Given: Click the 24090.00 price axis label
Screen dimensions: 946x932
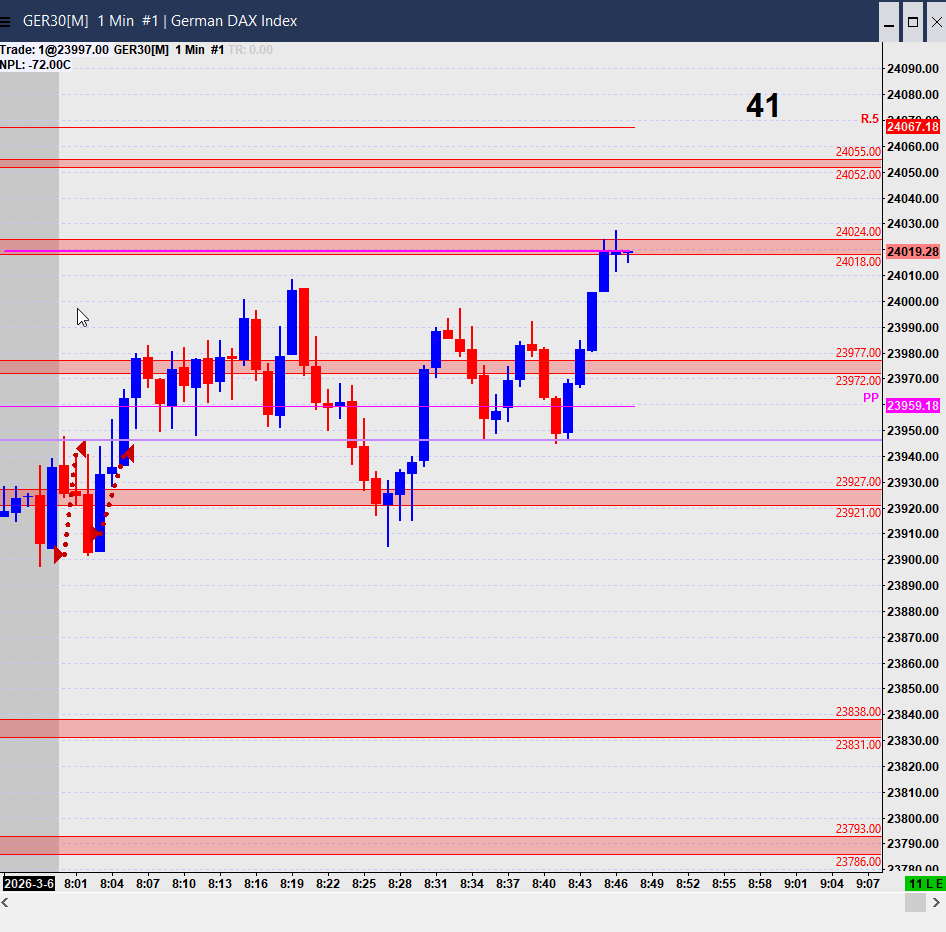Looking at the screenshot, I should (913, 69).
